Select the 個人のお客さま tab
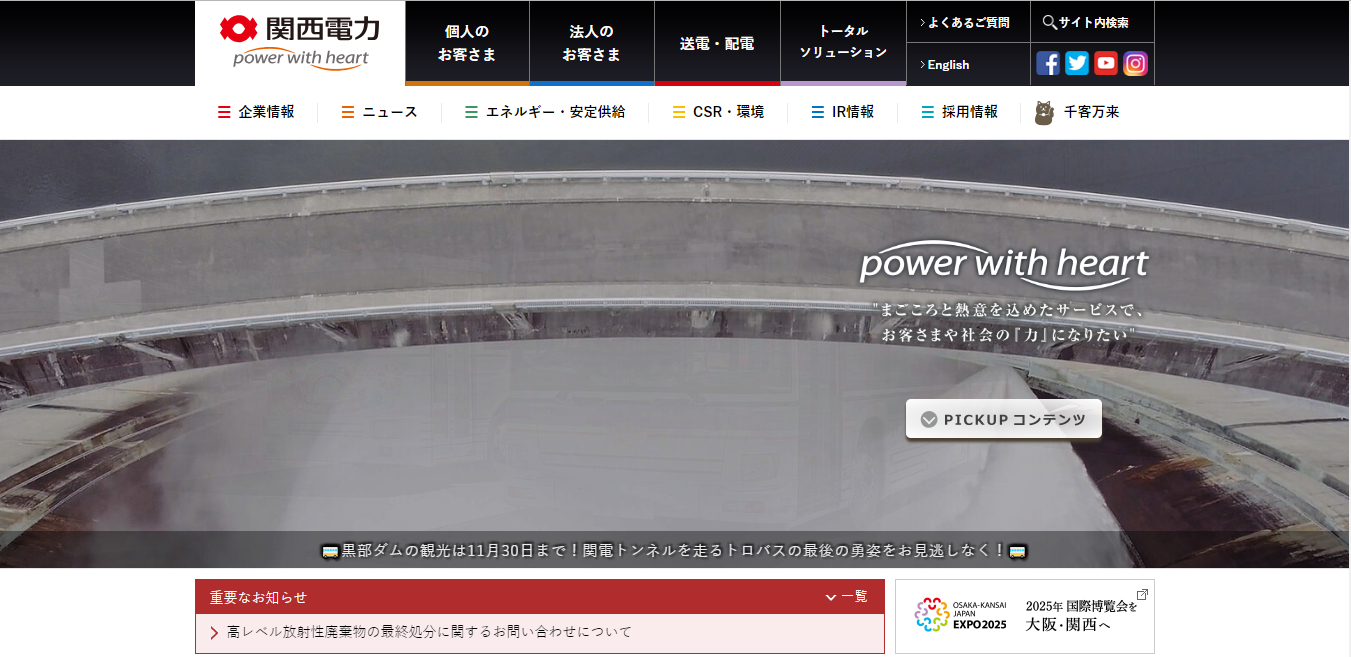 click(x=467, y=43)
